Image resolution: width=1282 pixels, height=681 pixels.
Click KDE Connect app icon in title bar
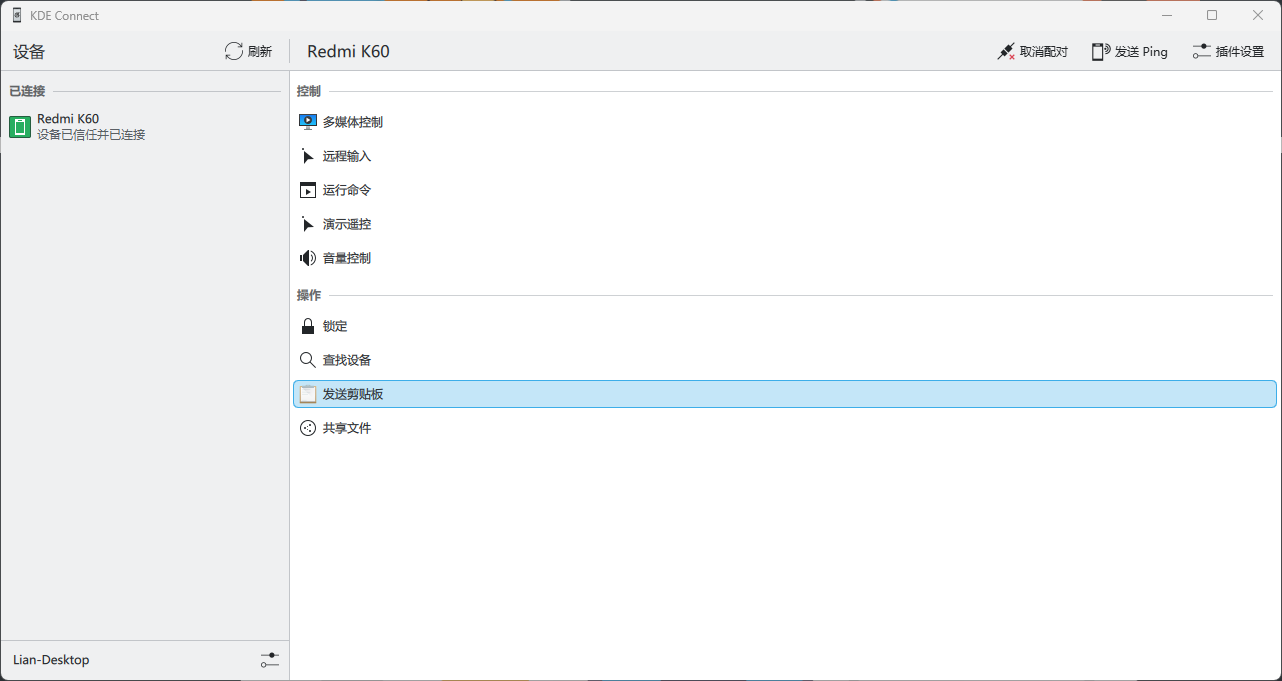17,15
